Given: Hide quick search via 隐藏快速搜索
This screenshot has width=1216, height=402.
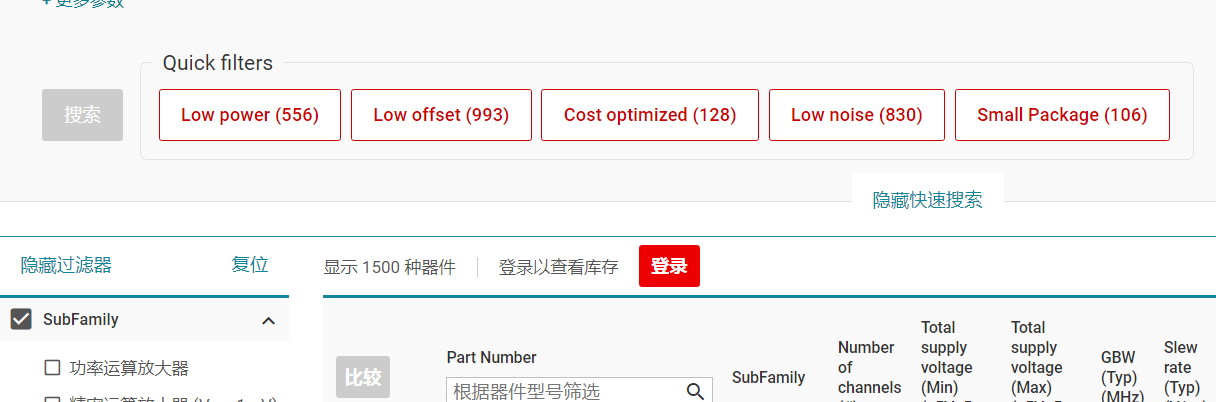Looking at the screenshot, I should 927,200.
